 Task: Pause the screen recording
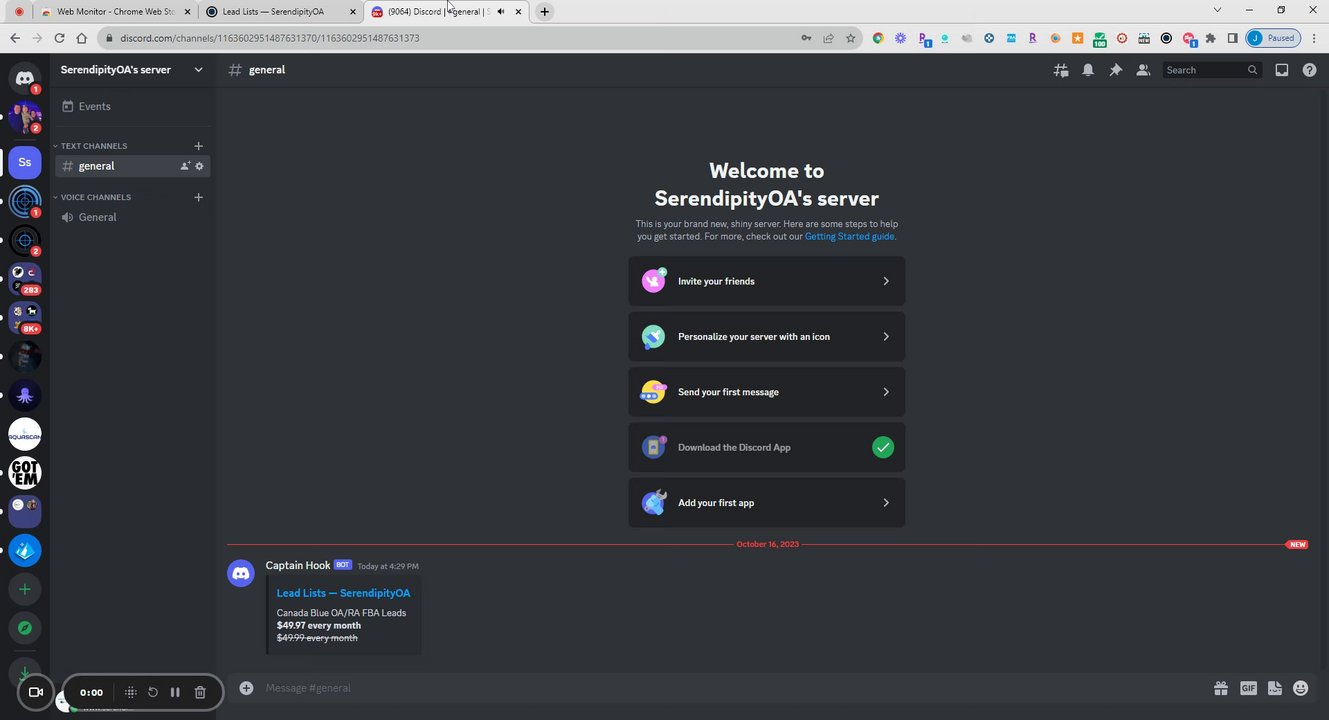tap(175, 692)
